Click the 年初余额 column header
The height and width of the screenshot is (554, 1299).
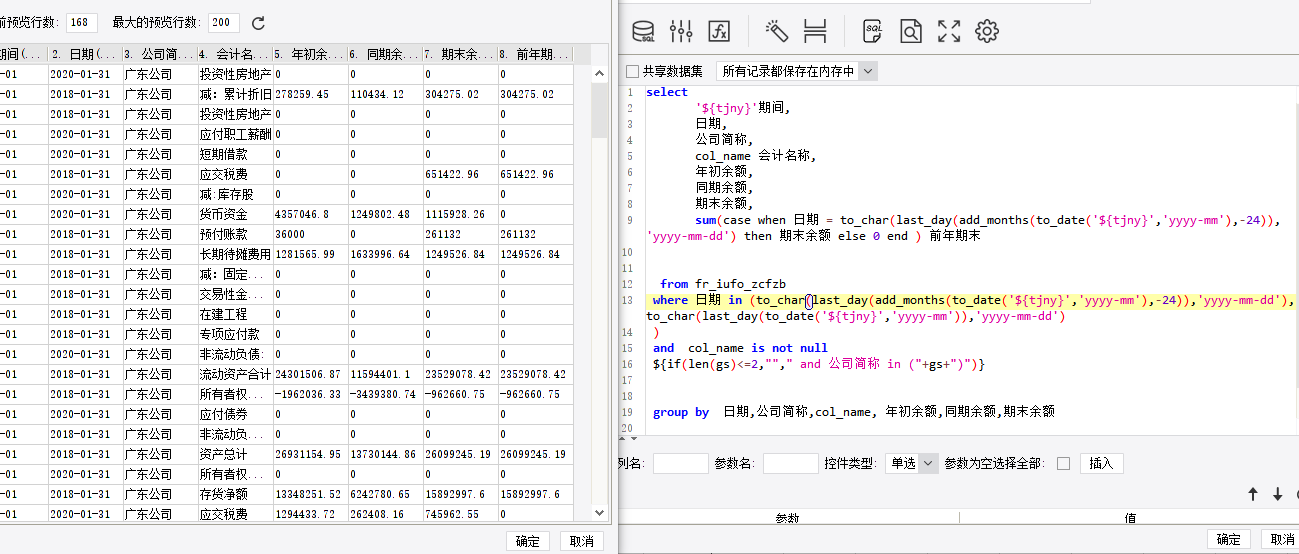[x=309, y=54]
